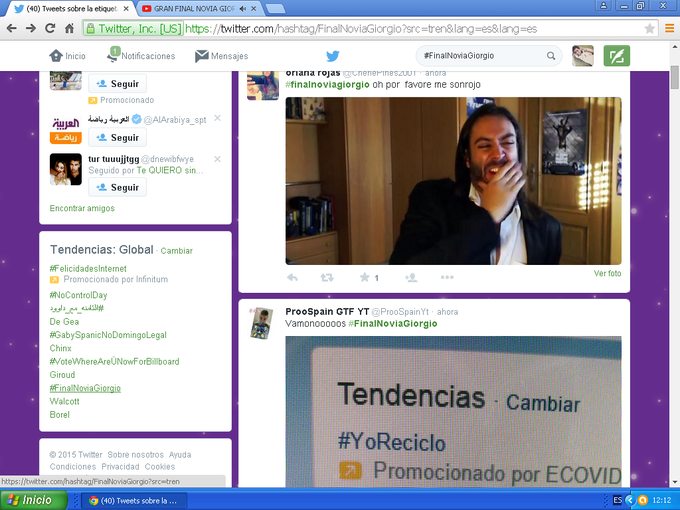680x510 pixels.
Task: Follow tur tuuujjtgg with Seguir button
Action: (118, 187)
